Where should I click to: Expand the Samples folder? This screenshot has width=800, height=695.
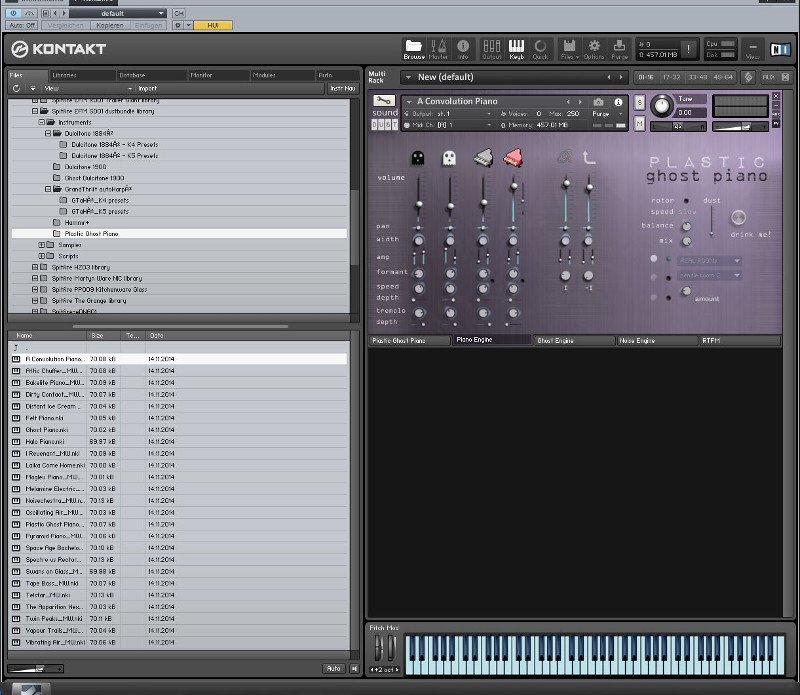click(41, 245)
